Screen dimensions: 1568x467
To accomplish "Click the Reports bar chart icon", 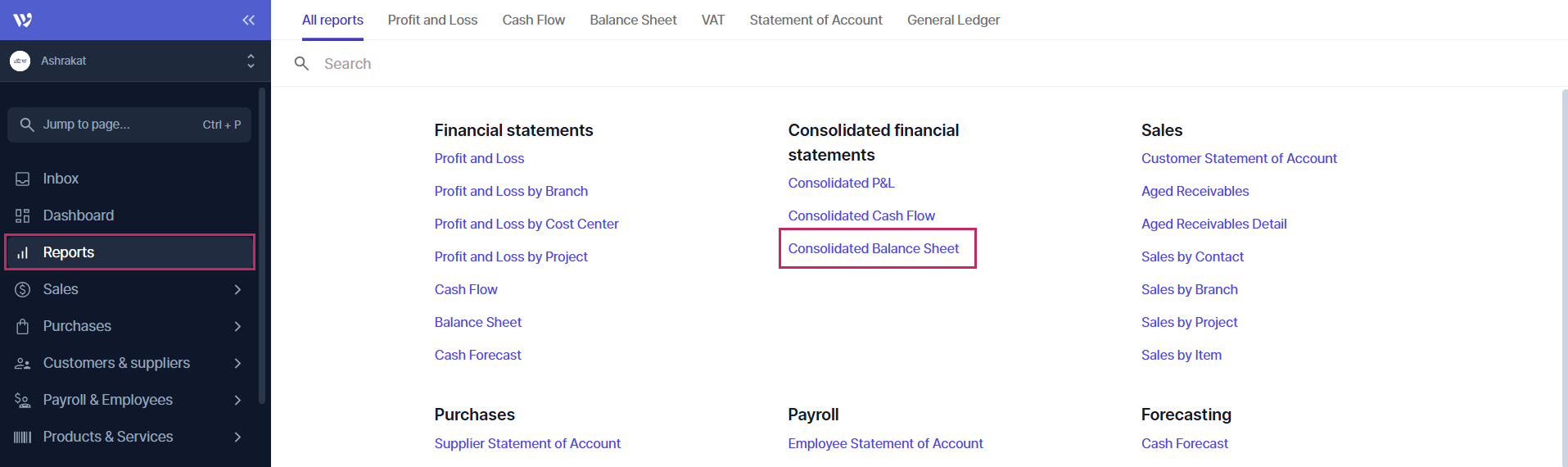I will coord(23,252).
